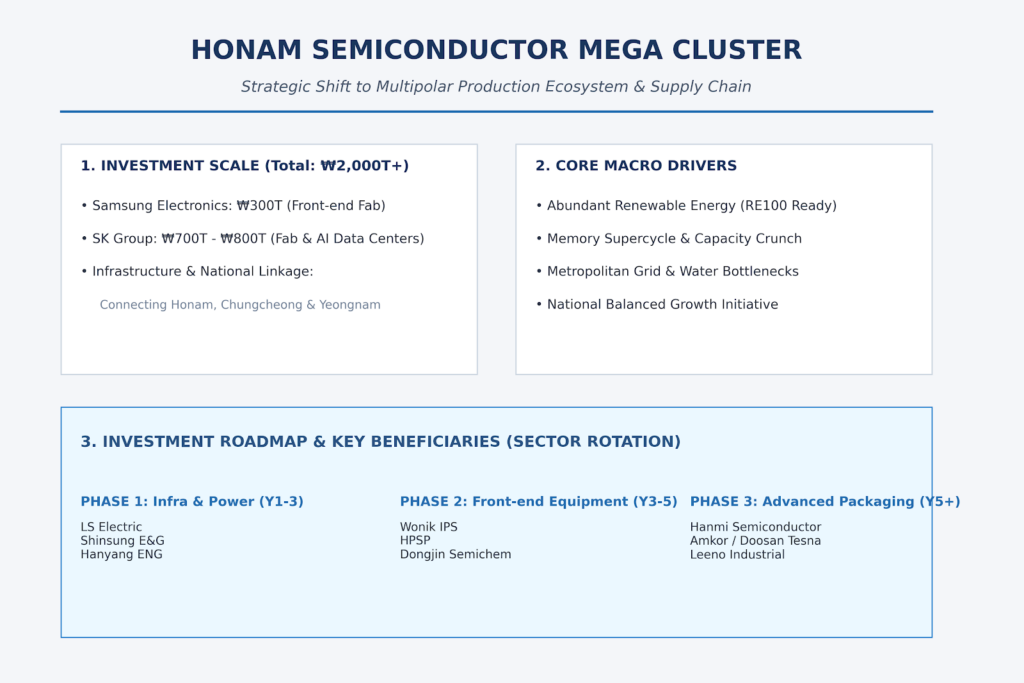Click the Investment Scale section heading
The width and height of the screenshot is (1024, 683).
point(244,166)
